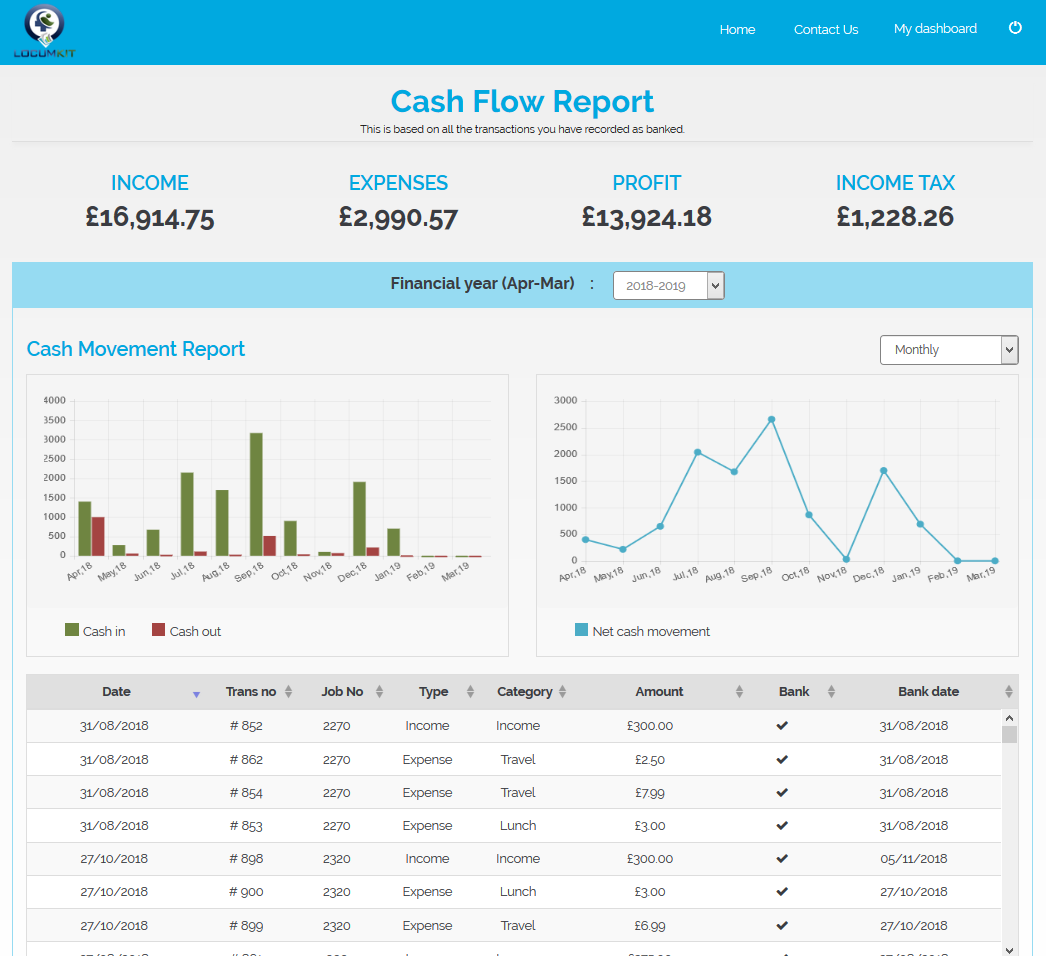Sort the Category column

(x=564, y=691)
